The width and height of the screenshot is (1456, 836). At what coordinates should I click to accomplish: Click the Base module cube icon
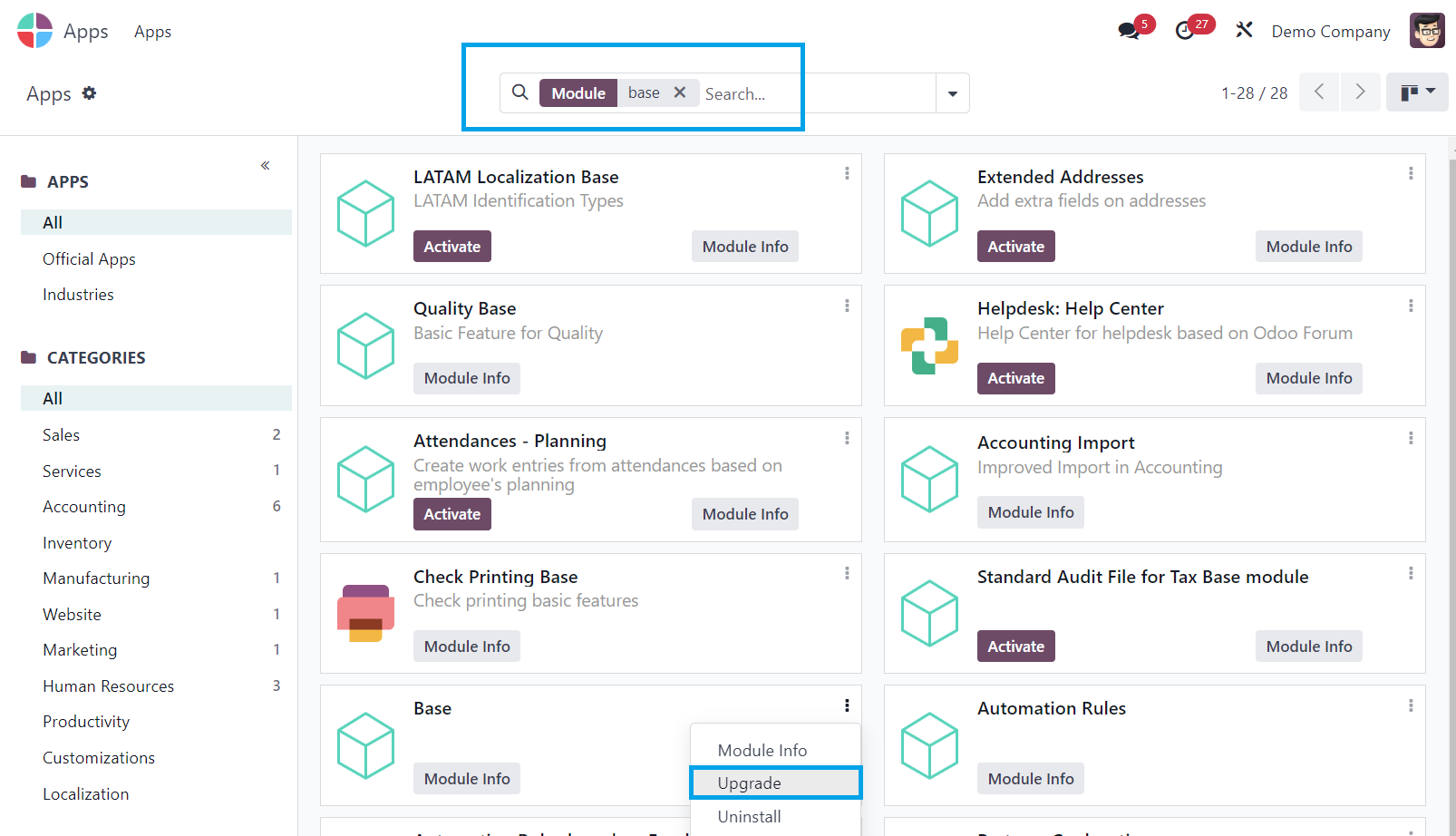click(365, 745)
